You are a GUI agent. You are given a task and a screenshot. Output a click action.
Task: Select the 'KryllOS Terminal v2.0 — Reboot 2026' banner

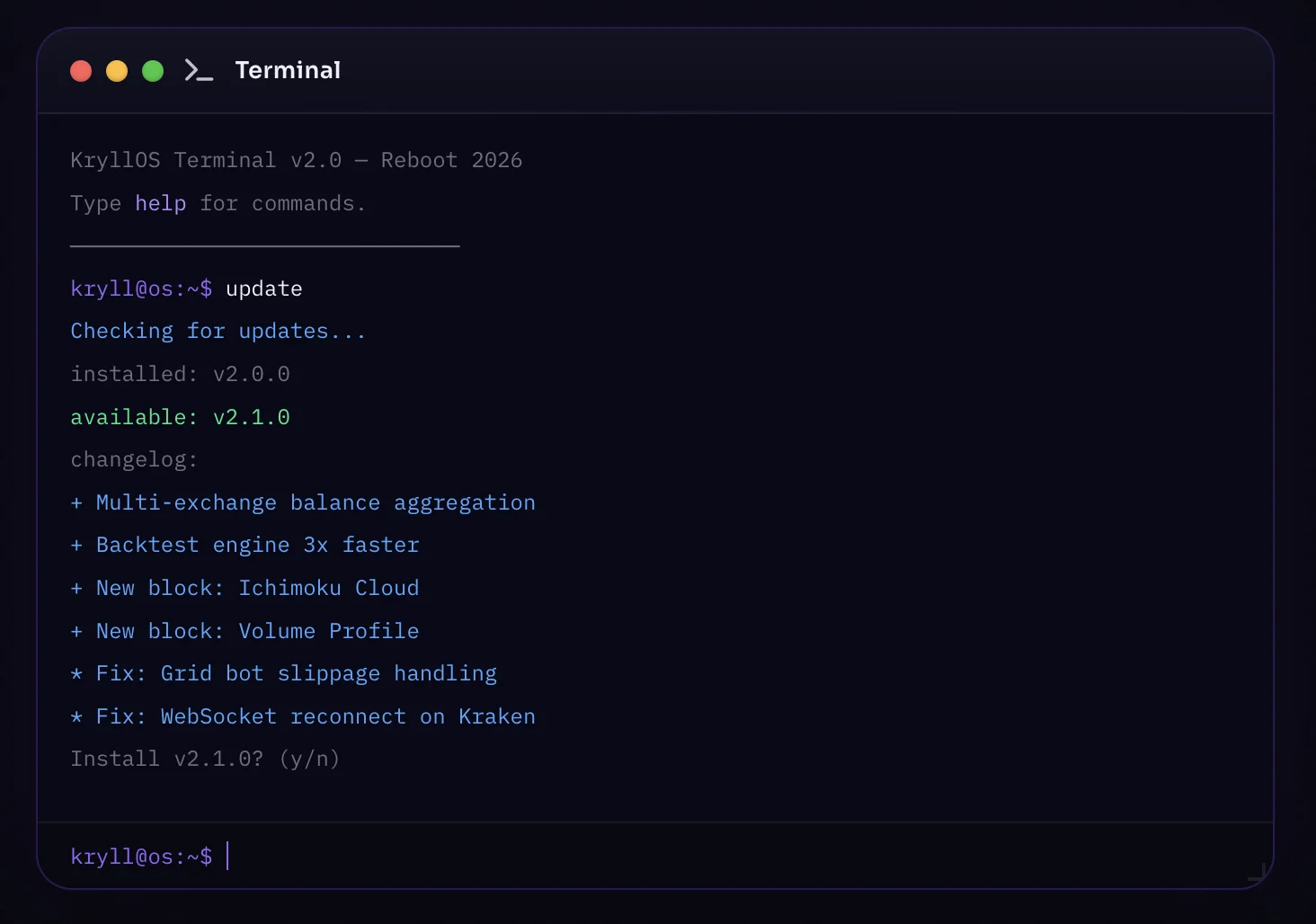tap(297, 159)
